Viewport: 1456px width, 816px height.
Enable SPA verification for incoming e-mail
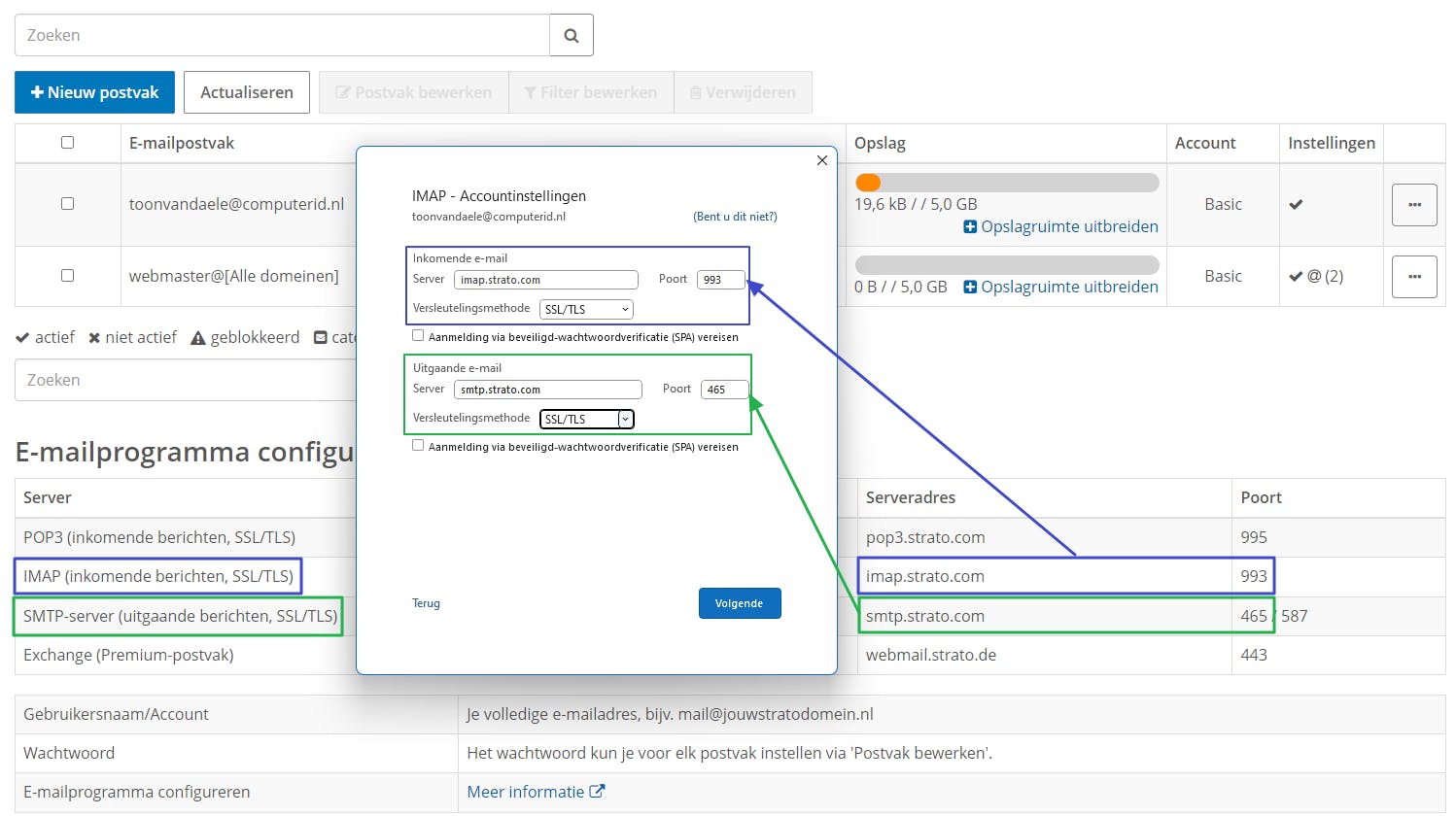(418, 334)
